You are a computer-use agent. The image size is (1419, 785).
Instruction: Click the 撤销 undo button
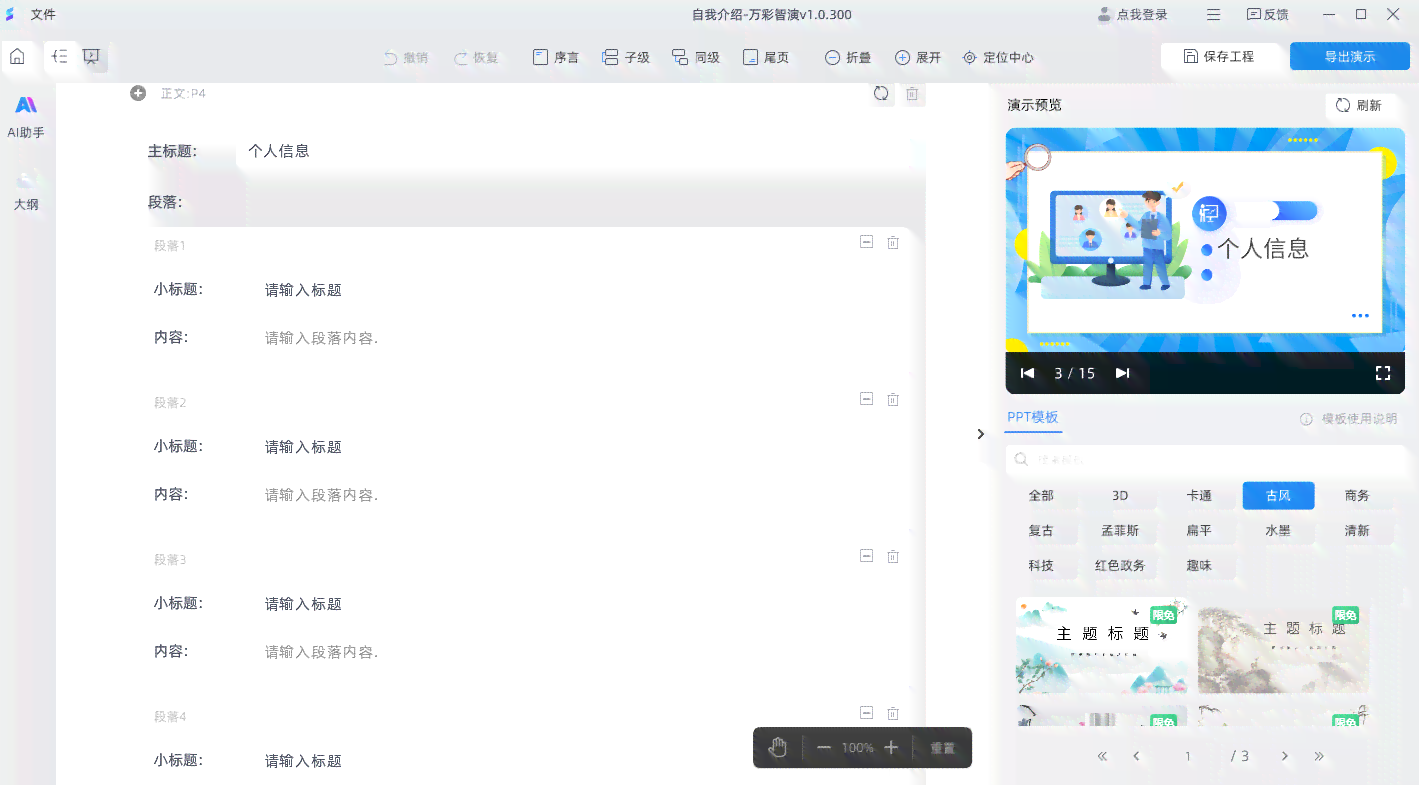coord(406,58)
